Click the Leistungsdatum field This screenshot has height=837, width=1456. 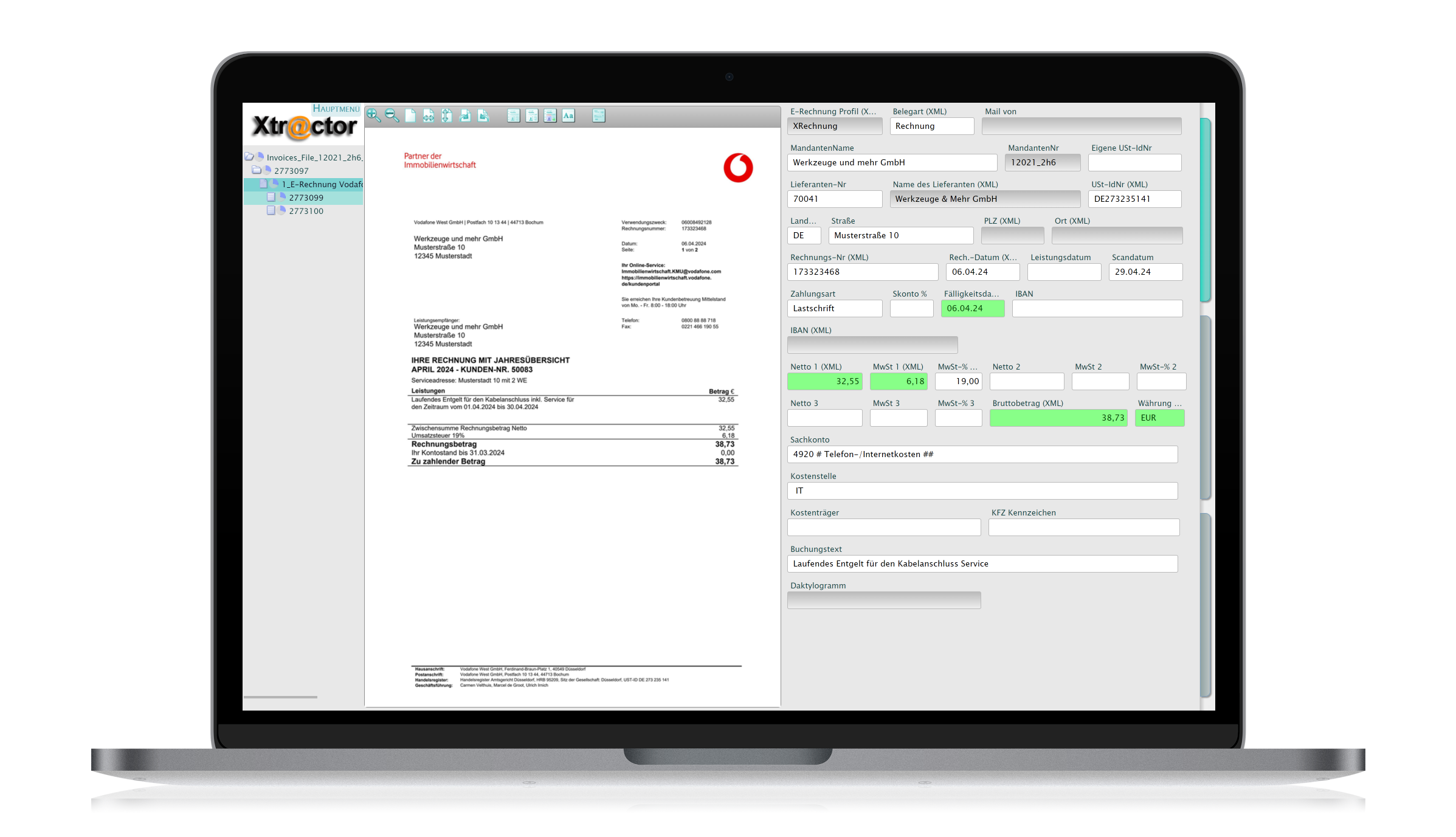pos(1064,272)
